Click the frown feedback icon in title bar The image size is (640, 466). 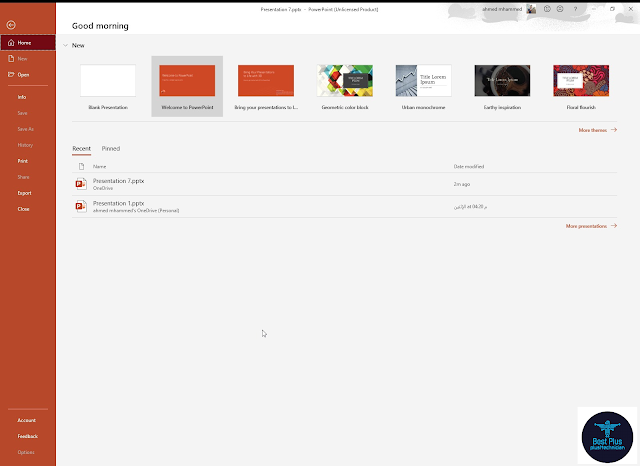tap(560, 9)
